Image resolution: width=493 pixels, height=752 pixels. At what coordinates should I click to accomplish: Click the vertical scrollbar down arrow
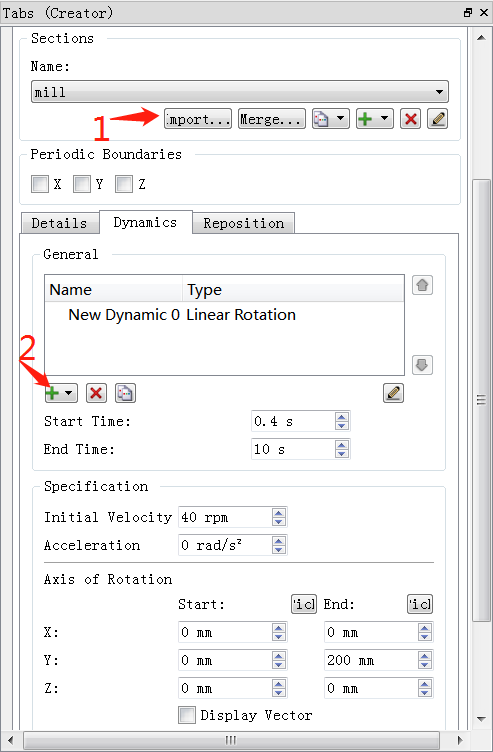[x=481, y=718]
